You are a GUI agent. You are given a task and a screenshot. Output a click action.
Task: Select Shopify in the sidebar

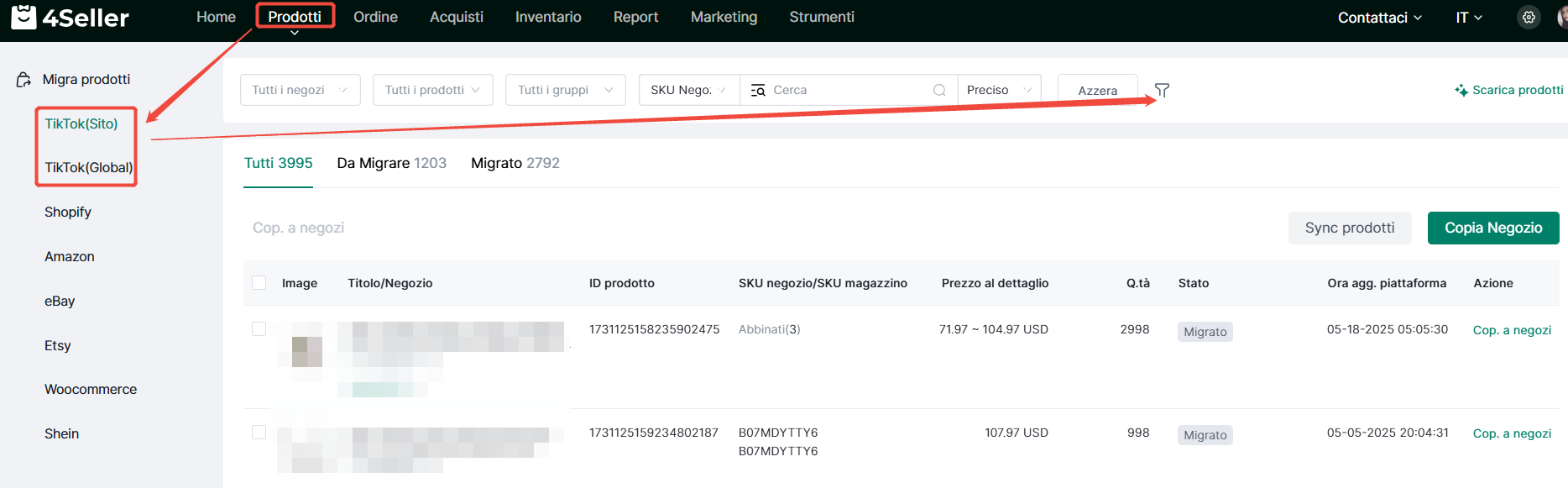click(68, 212)
